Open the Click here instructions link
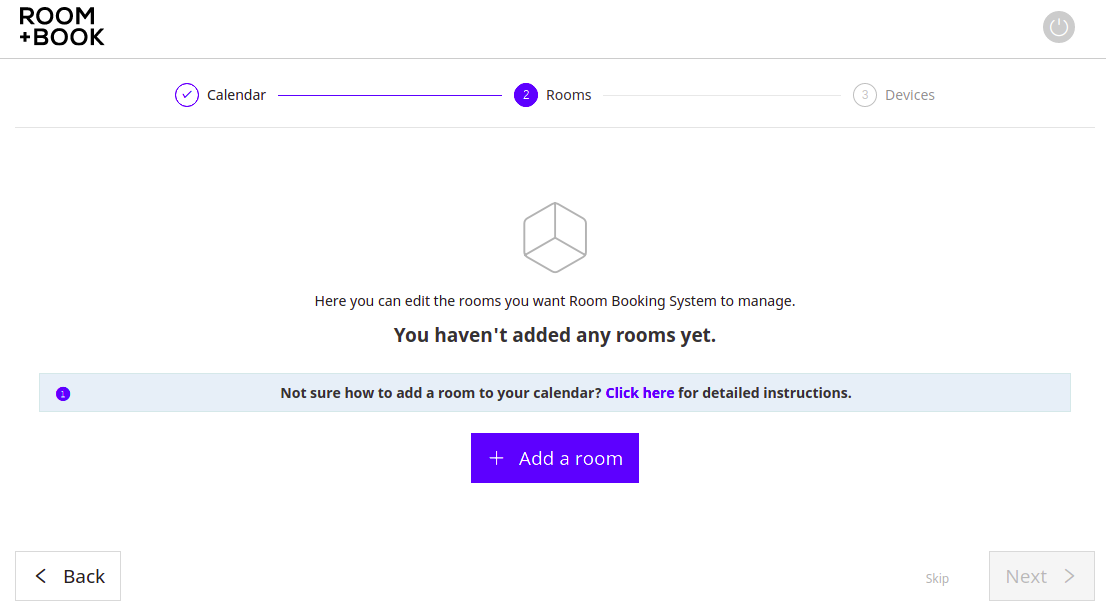The height and width of the screenshot is (609, 1106). (x=640, y=393)
